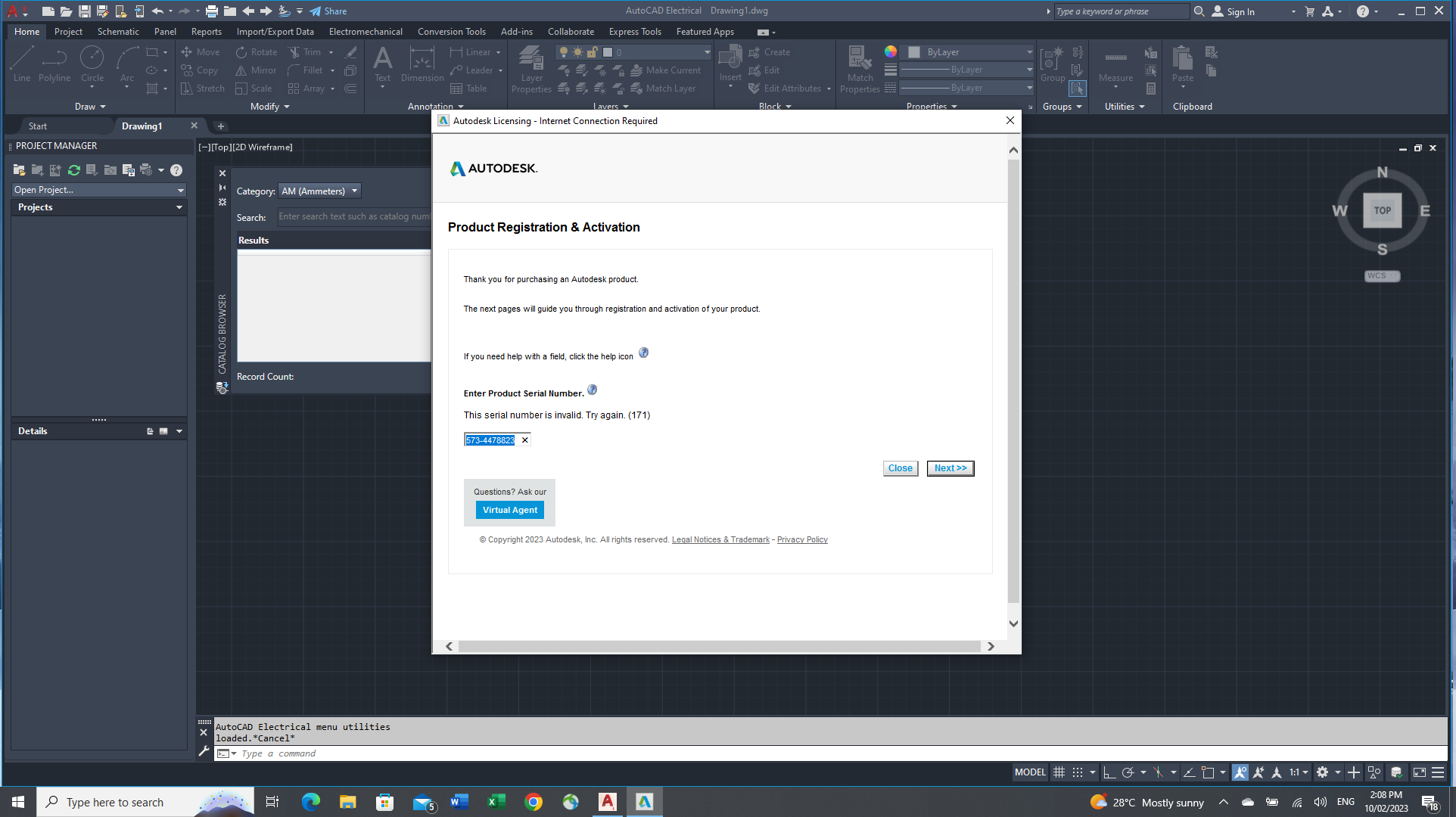This screenshot has height=817, width=1456.
Task: Click the help icon next to Serial Number
Action: pos(593,390)
